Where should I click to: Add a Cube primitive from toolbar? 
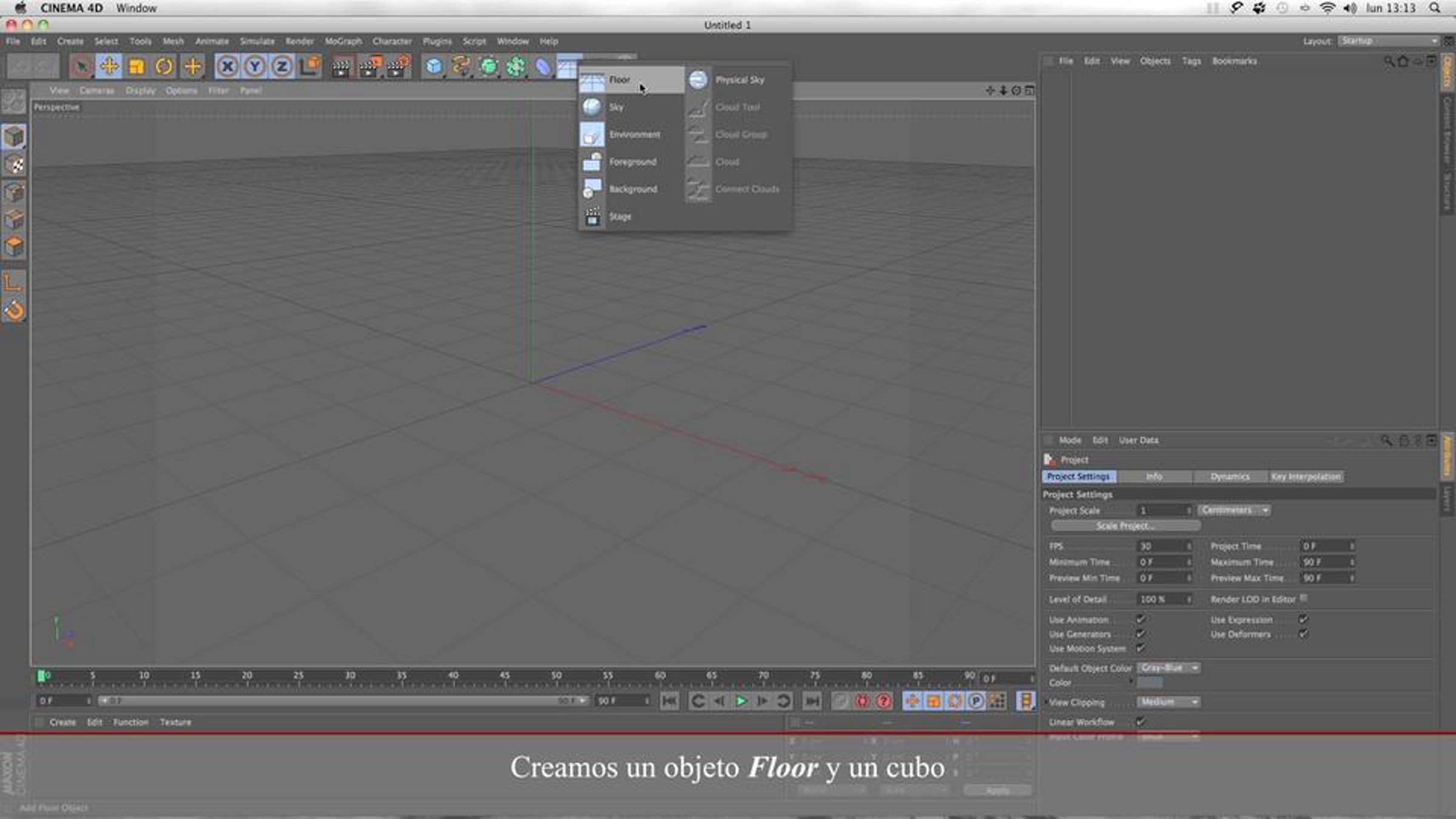pos(434,66)
